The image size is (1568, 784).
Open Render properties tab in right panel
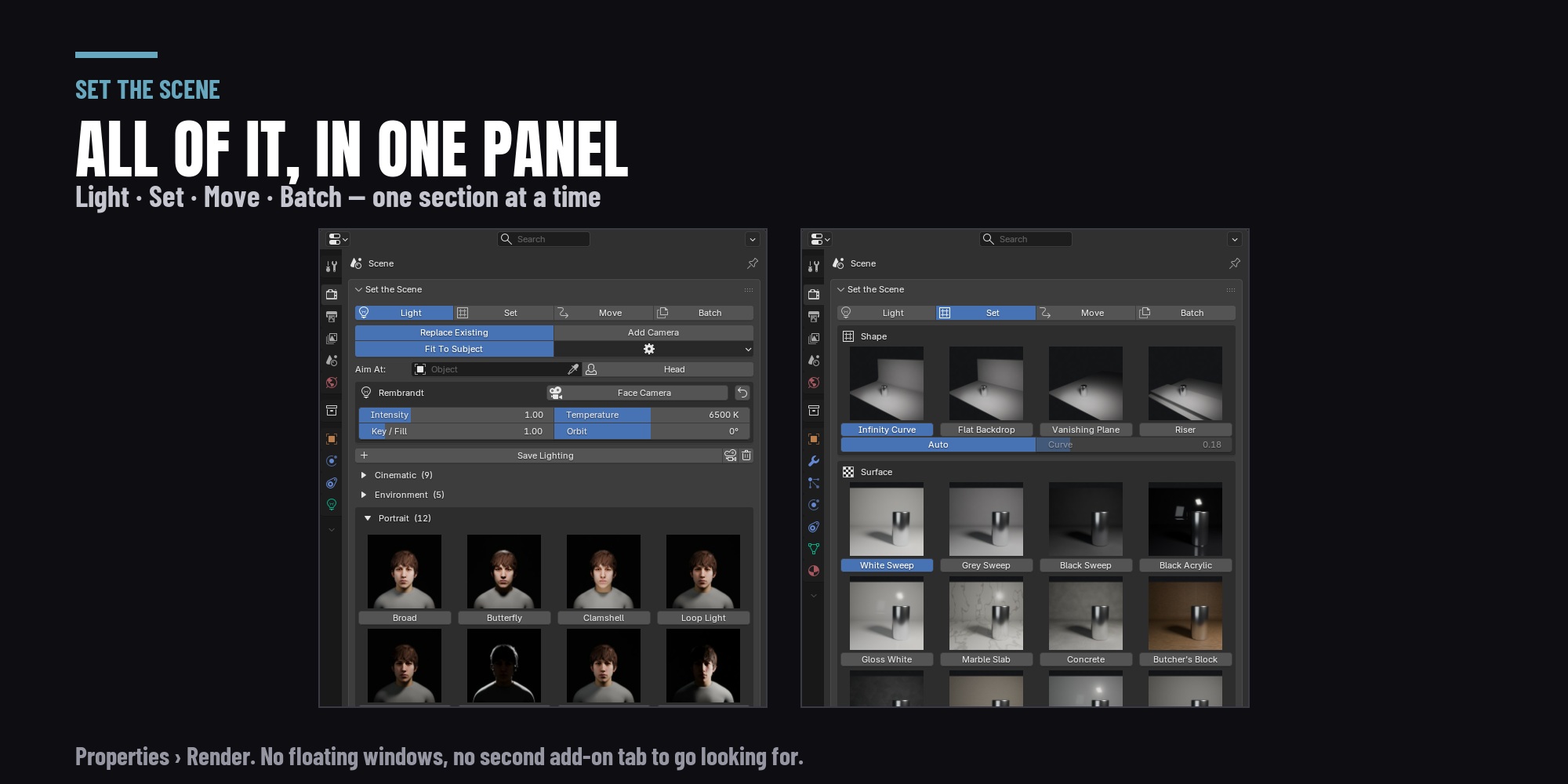tap(814, 295)
